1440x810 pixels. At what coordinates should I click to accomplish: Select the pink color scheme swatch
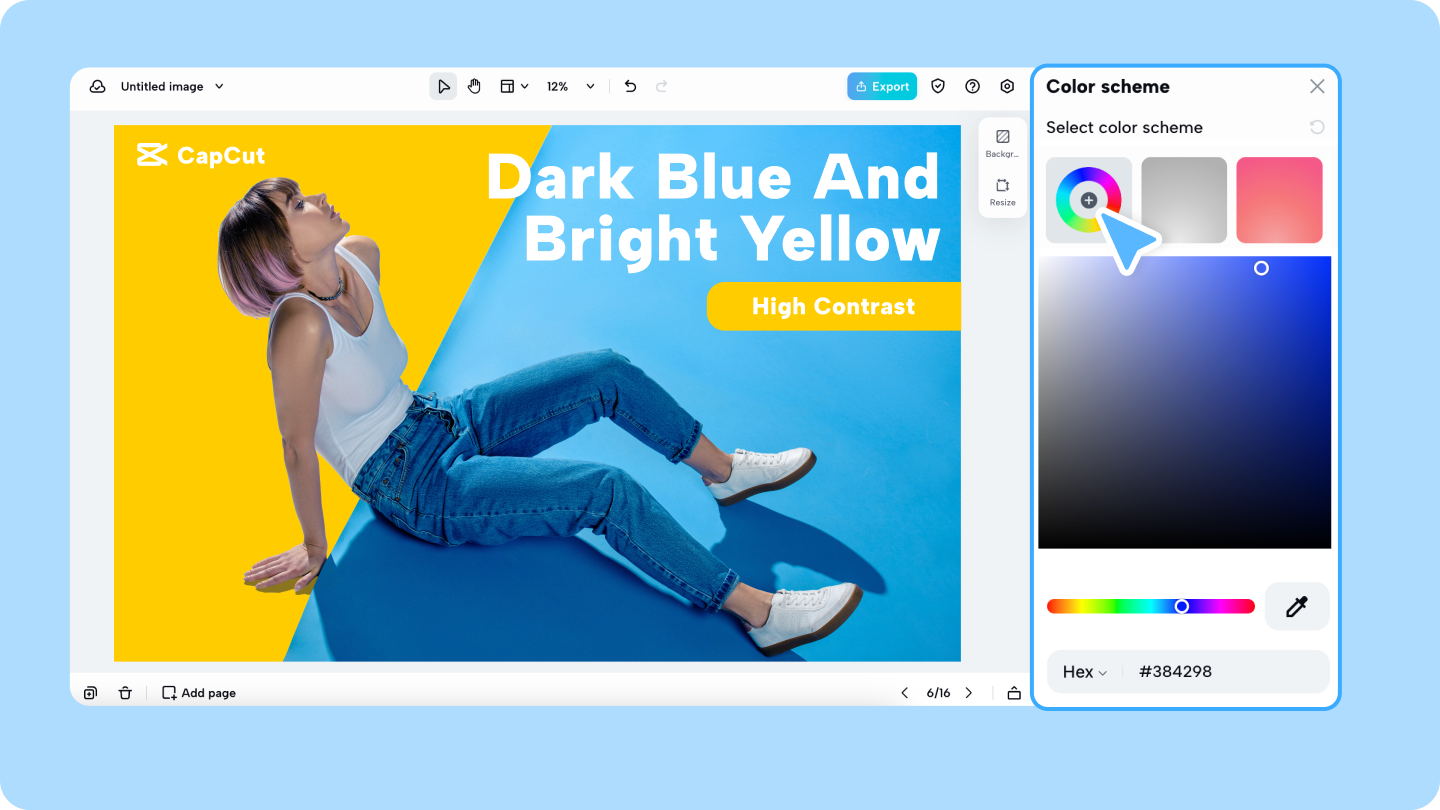[1279, 199]
